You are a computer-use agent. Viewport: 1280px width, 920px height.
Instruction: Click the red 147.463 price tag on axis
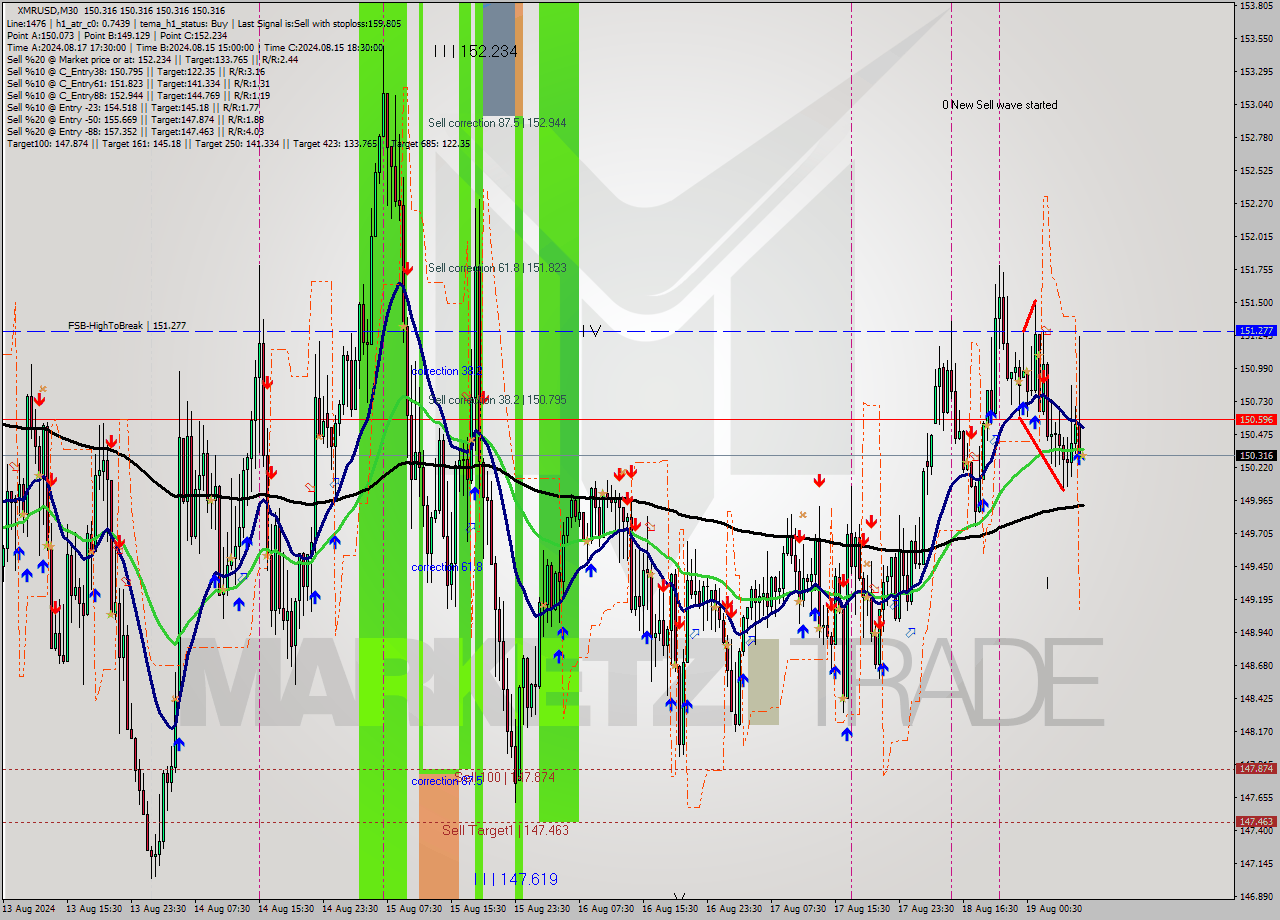[1256, 821]
